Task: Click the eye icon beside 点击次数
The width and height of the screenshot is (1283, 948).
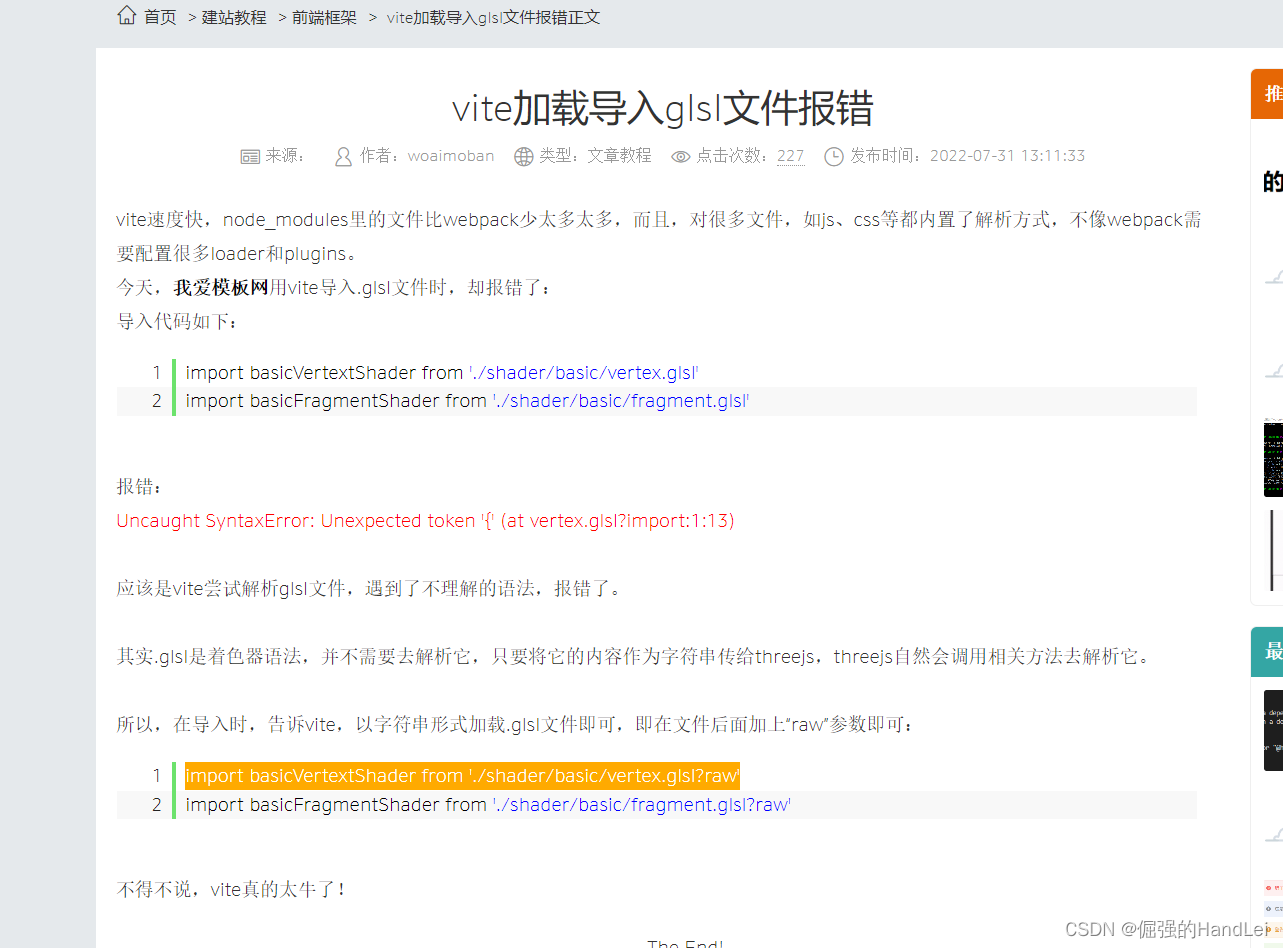Action: pos(680,156)
